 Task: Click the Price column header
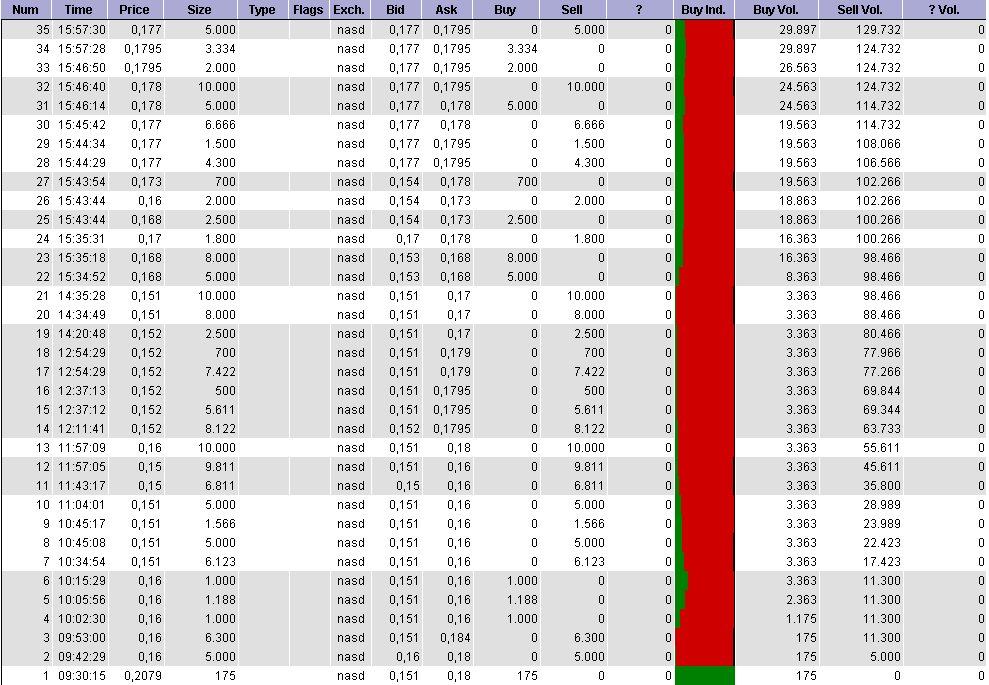click(134, 10)
